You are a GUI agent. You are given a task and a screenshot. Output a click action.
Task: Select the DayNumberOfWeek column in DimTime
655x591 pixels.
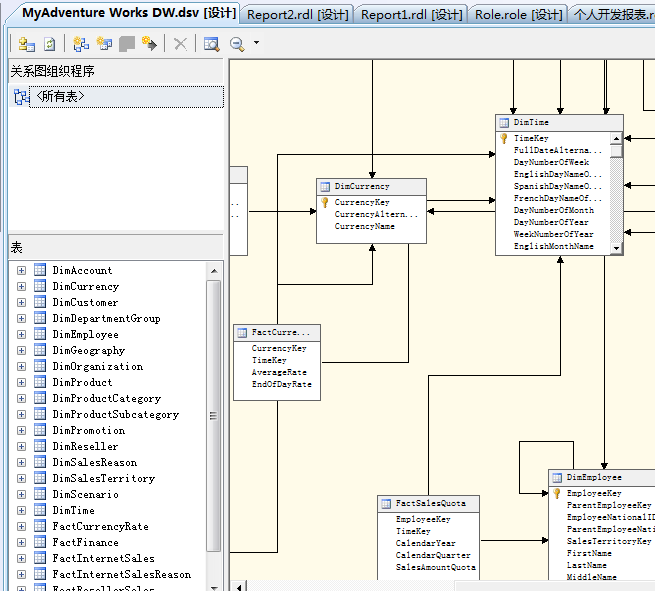[x=551, y=162]
